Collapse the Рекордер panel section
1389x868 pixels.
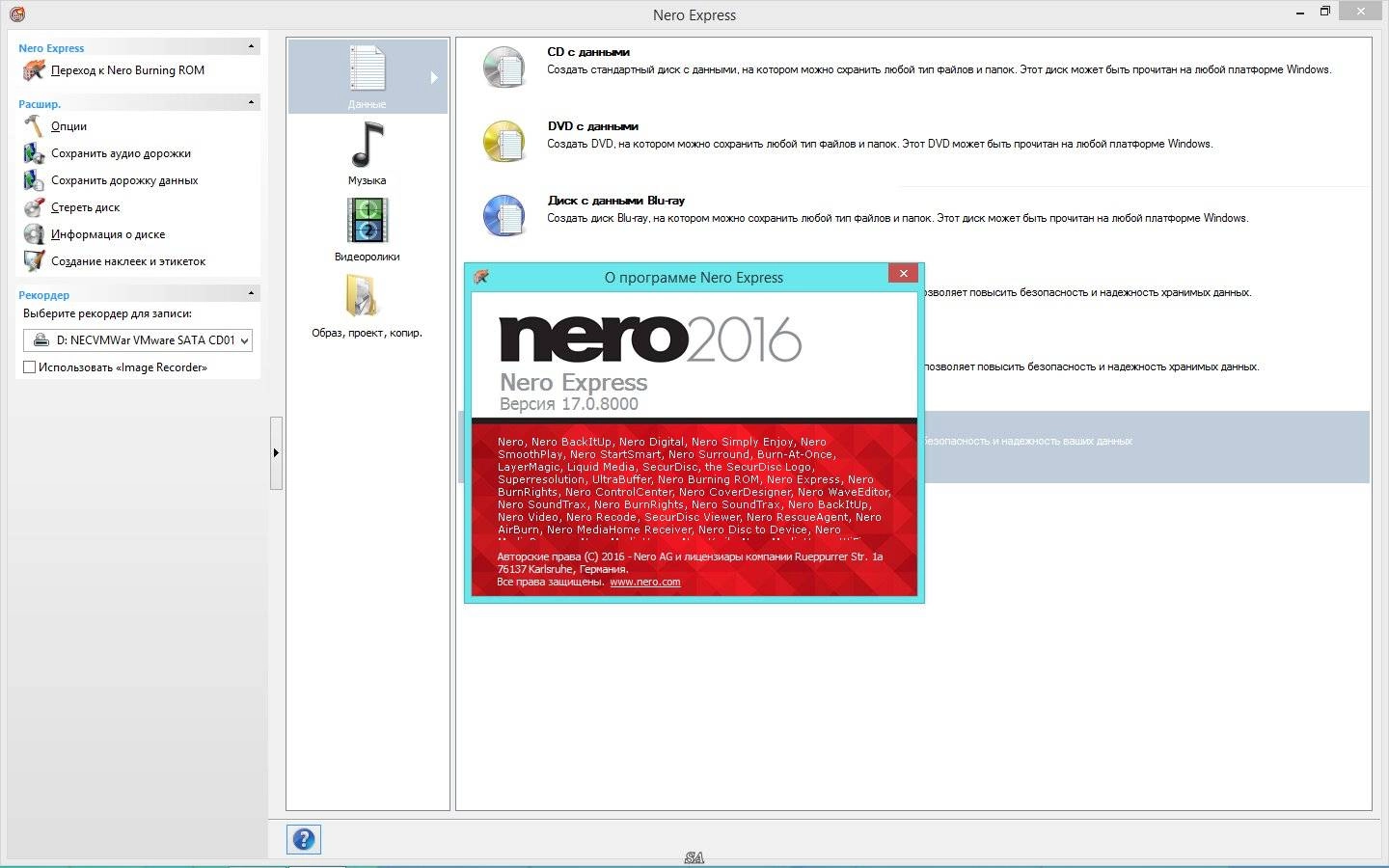pos(252,293)
